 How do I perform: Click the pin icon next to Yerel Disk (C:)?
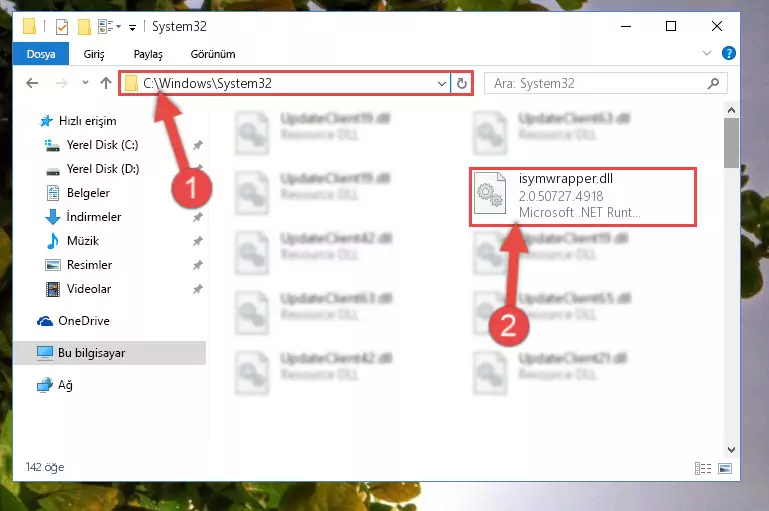(197, 145)
